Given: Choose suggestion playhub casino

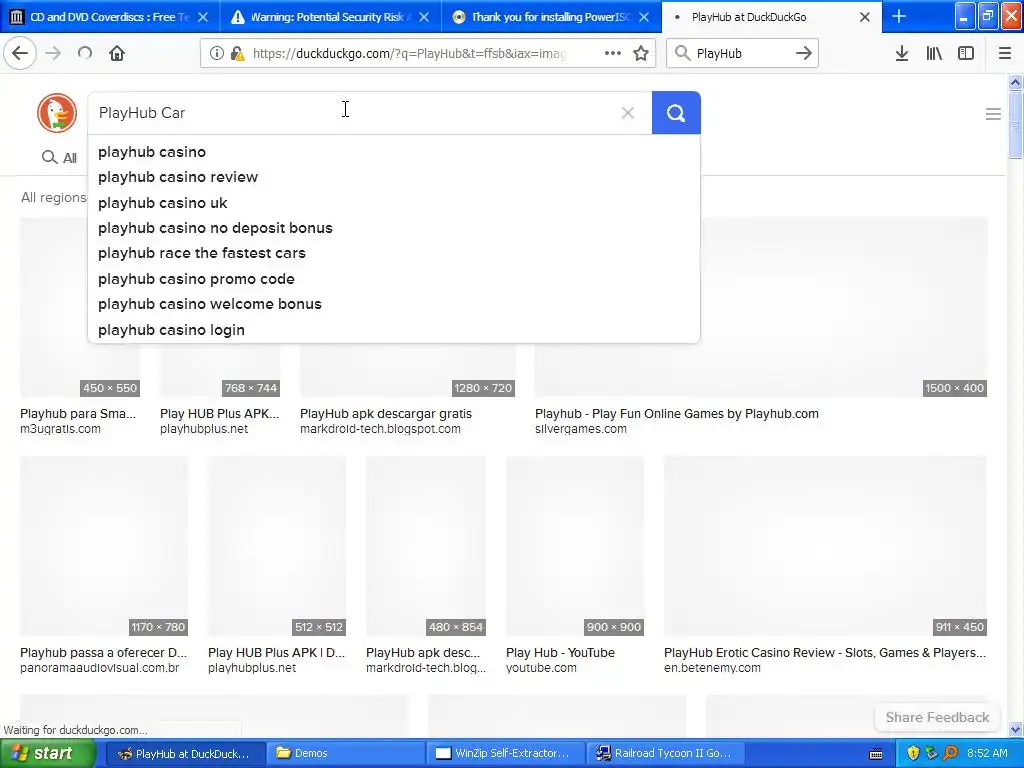Looking at the screenshot, I should pyautogui.click(x=394, y=152).
